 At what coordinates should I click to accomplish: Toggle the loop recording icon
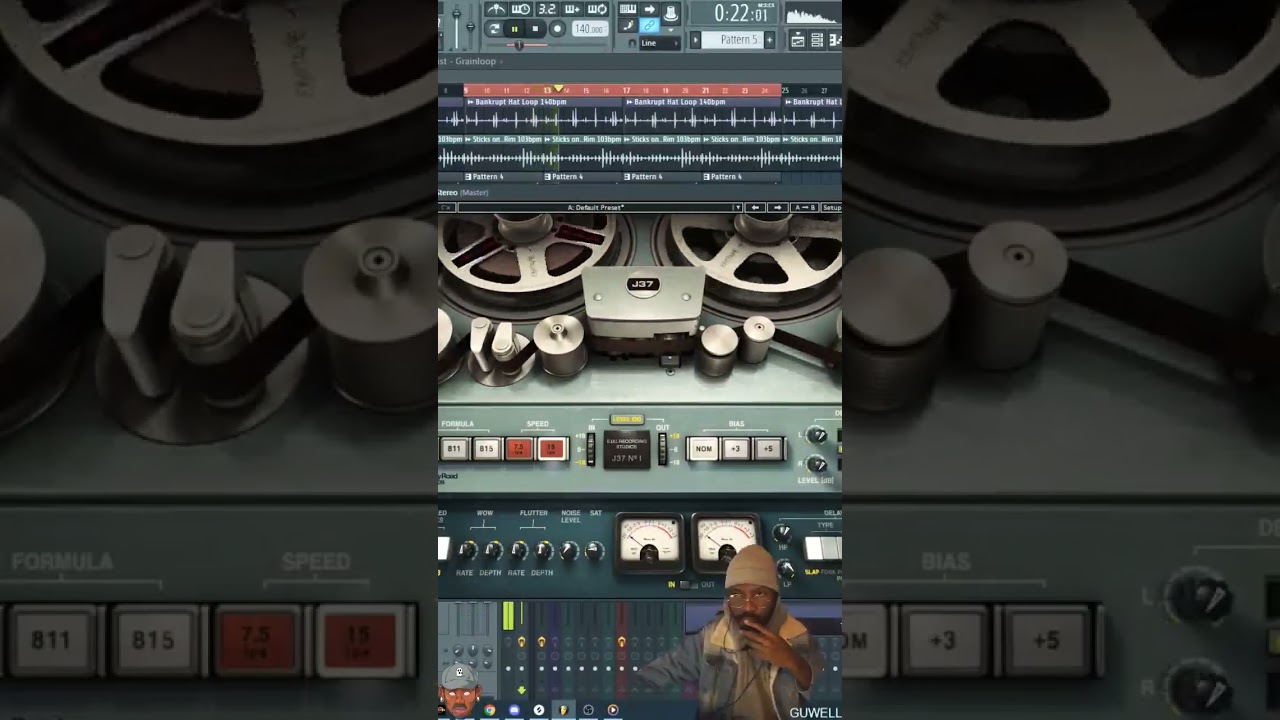(597, 9)
